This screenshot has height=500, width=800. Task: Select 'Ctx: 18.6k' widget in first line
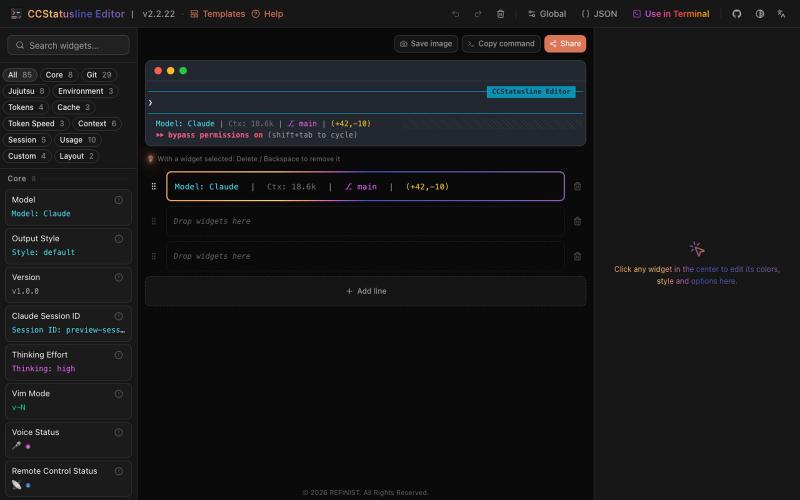(x=291, y=187)
